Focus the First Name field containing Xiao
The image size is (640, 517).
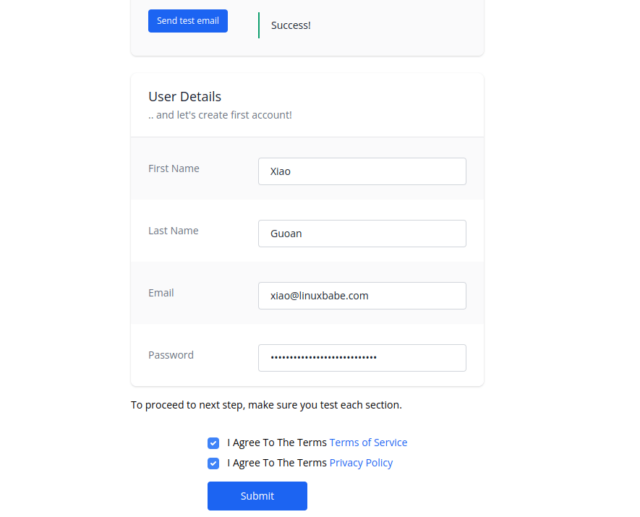click(361, 171)
